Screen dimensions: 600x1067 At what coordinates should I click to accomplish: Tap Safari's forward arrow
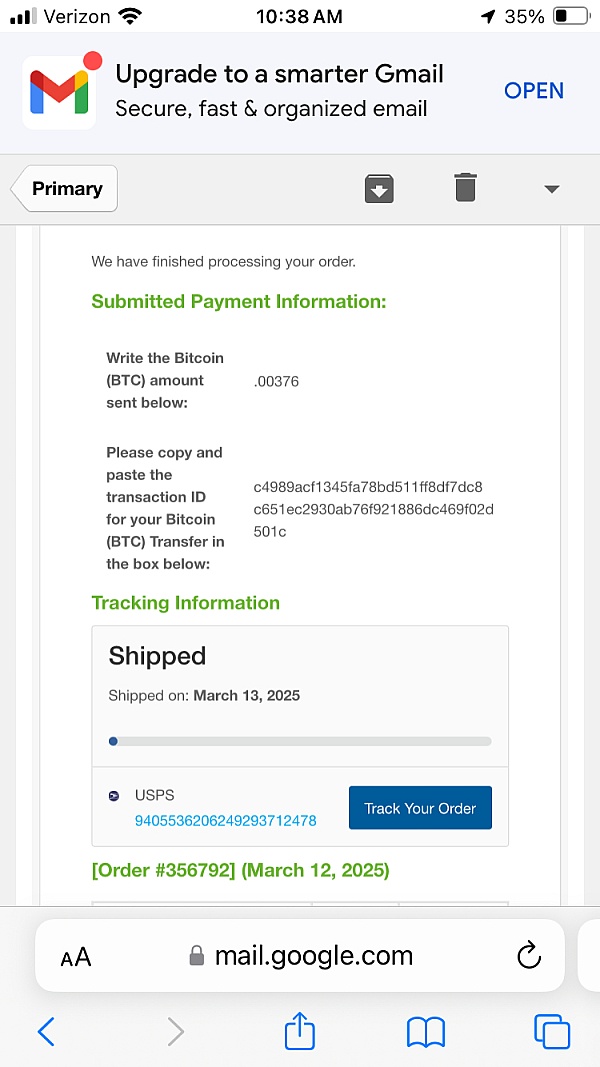click(x=175, y=1031)
